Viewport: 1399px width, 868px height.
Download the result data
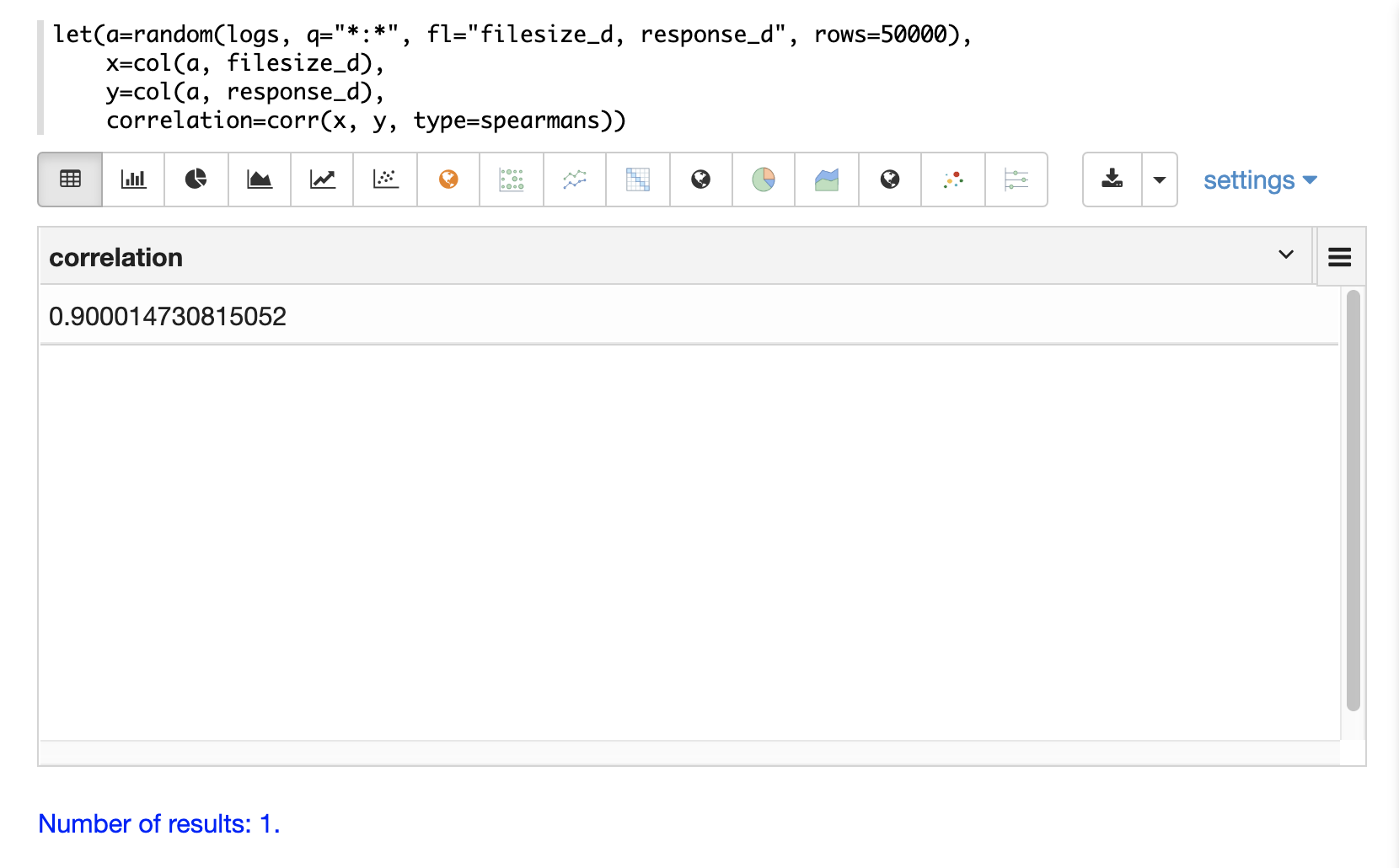click(x=1112, y=179)
